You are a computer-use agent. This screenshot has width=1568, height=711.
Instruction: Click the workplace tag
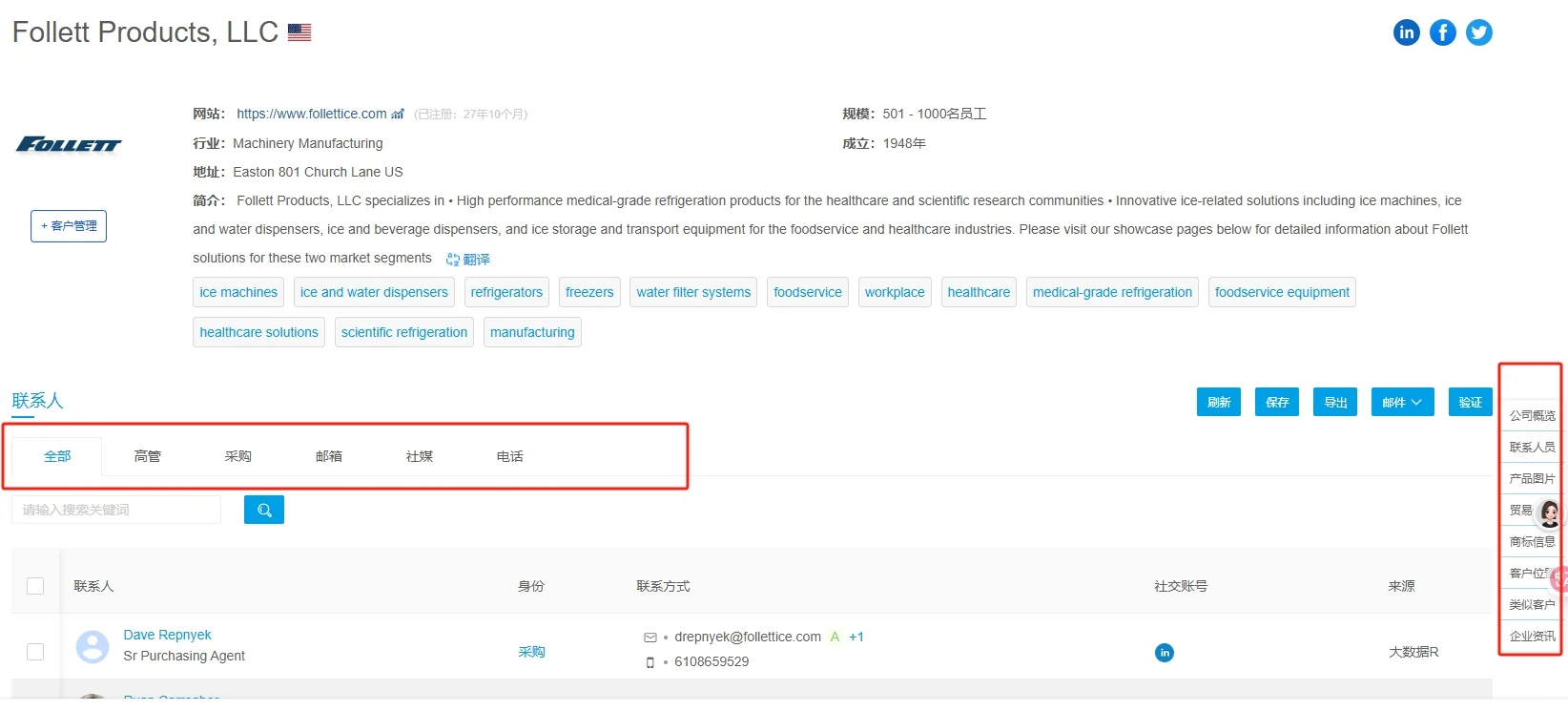(x=895, y=292)
